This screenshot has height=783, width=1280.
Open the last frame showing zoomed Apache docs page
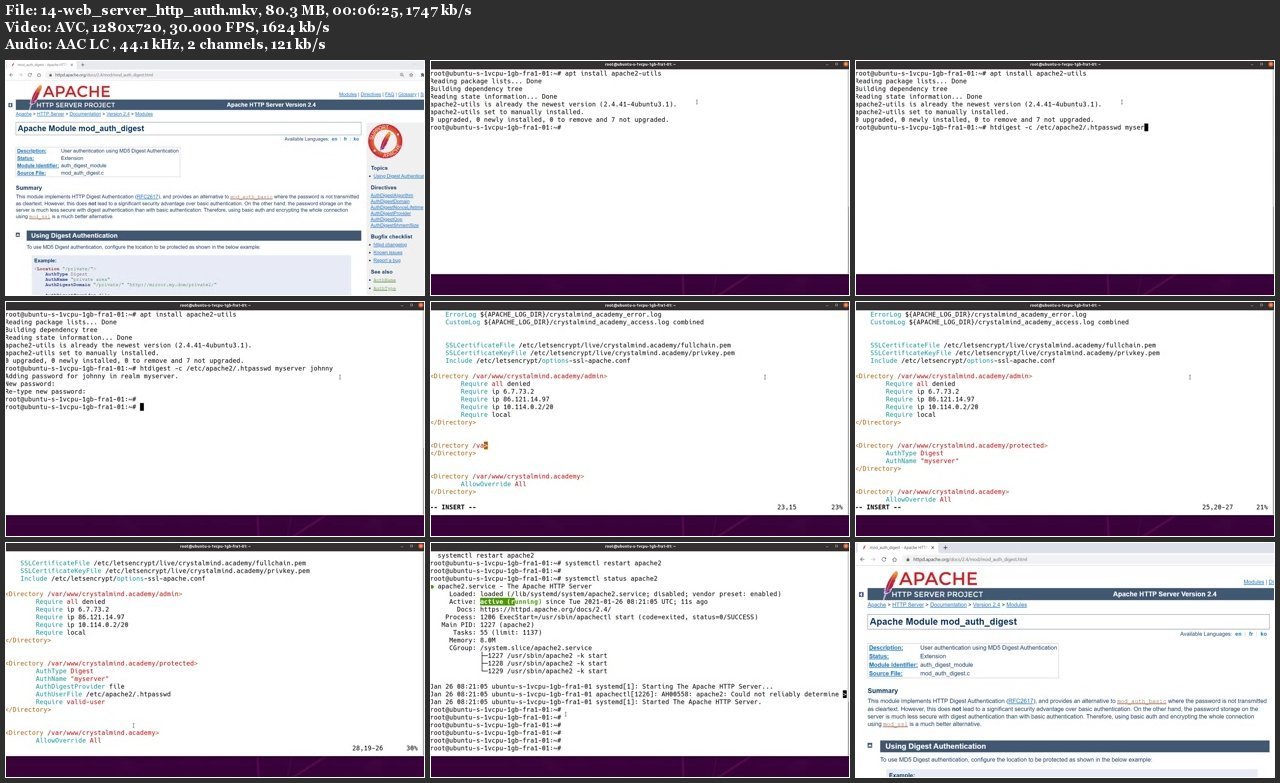1065,660
